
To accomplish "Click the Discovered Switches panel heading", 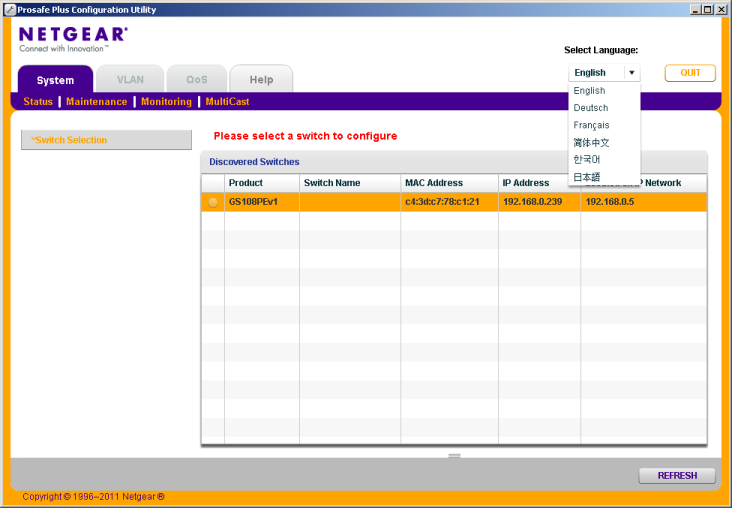I will point(254,162).
